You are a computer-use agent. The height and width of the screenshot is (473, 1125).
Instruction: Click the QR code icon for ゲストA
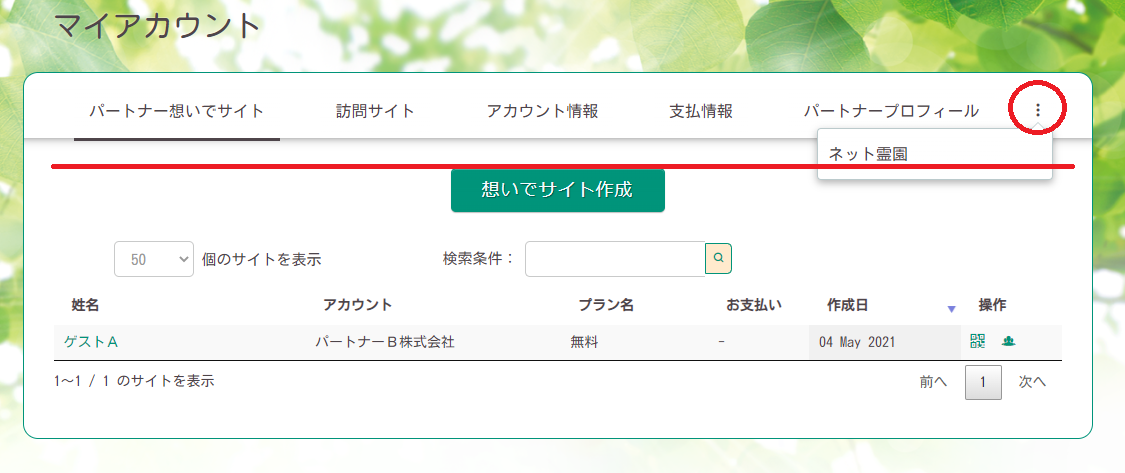point(977,341)
